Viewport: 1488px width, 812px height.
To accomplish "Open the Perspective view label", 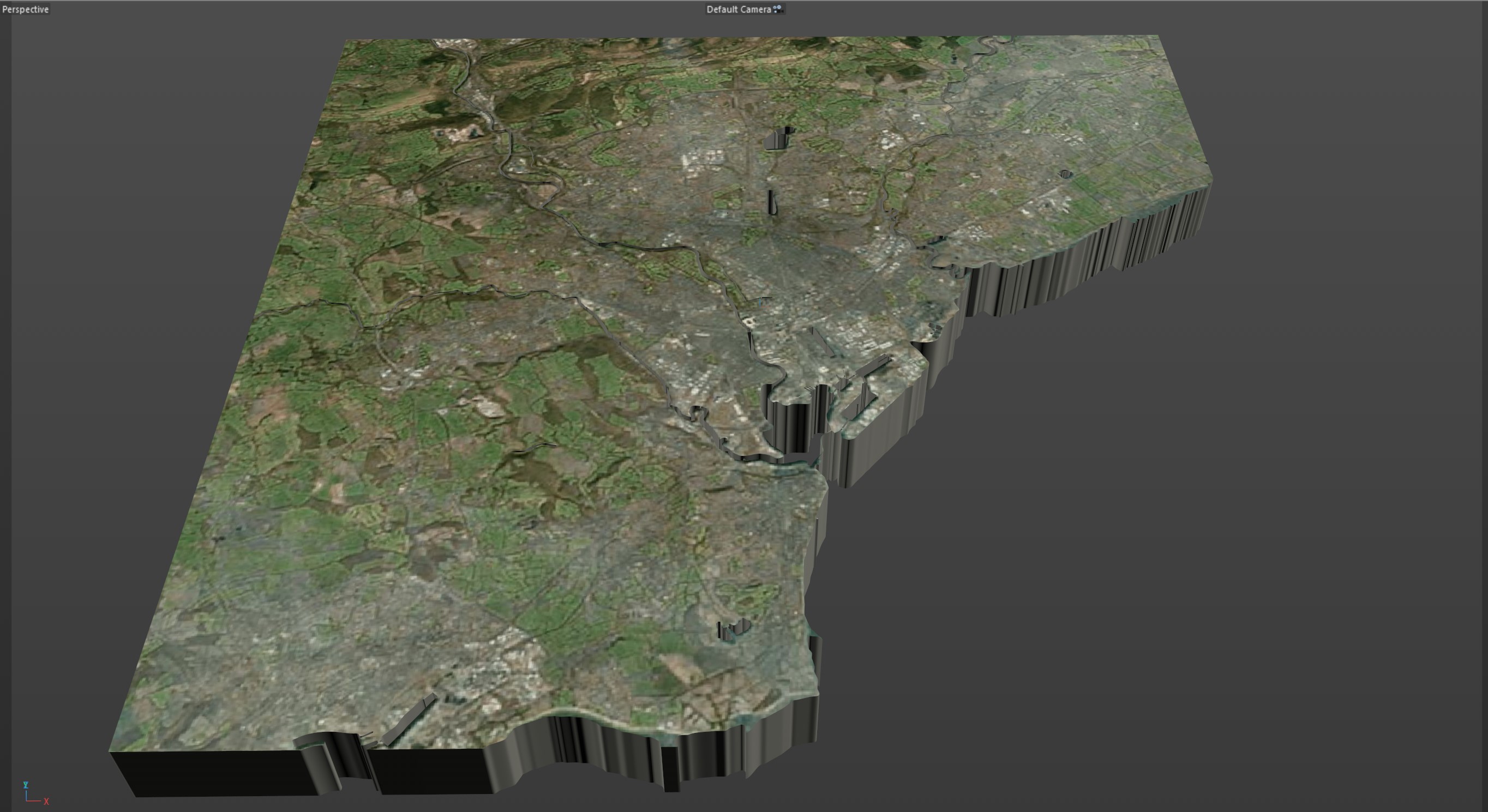I will click(26, 9).
